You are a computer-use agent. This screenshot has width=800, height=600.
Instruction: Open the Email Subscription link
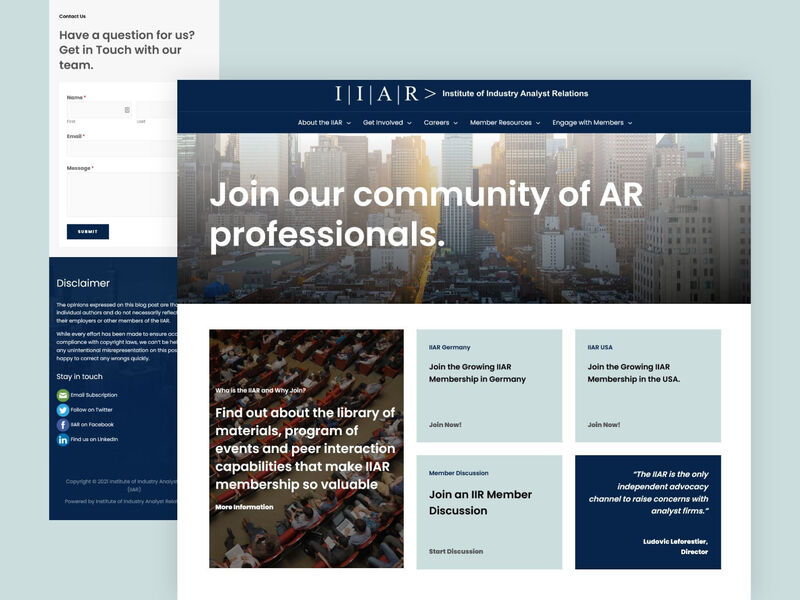[x=94, y=395]
